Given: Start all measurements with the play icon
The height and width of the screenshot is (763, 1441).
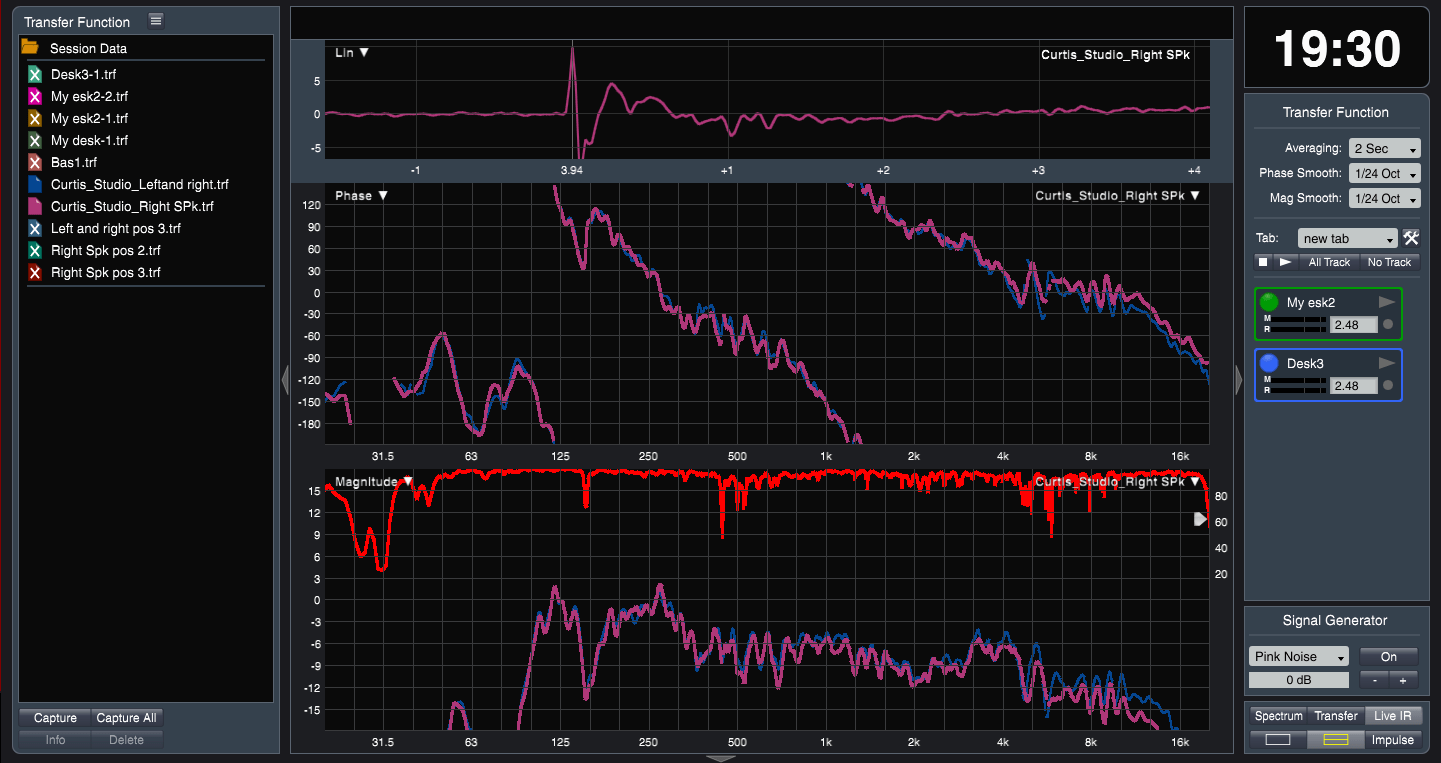Looking at the screenshot, I should click(1286, 262).
